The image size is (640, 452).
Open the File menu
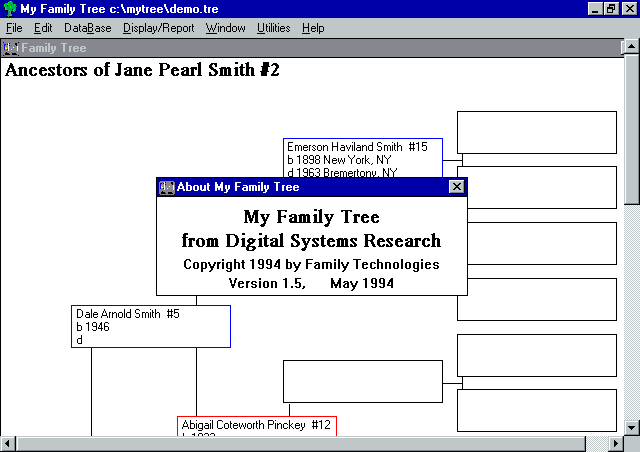pyautogui.click(x=14, y=28)
